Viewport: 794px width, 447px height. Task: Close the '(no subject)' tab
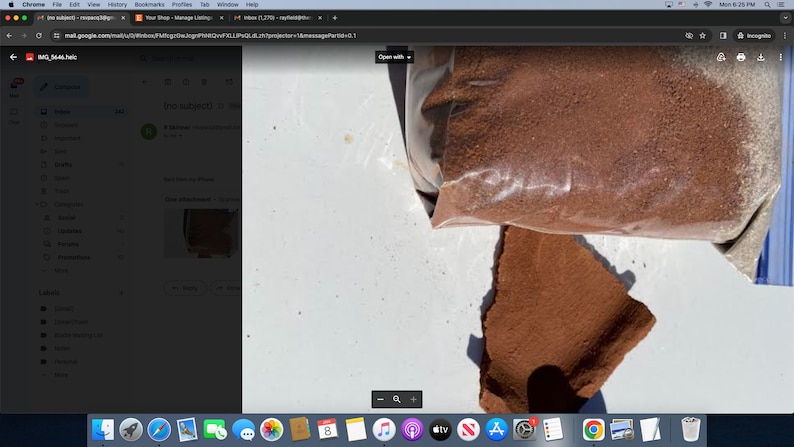[x=123, y=18]
